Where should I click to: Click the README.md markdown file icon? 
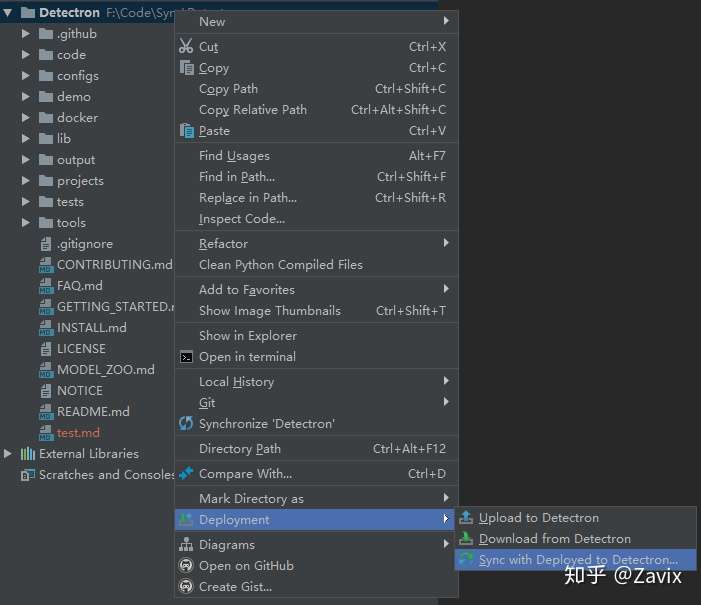[46, 411]
